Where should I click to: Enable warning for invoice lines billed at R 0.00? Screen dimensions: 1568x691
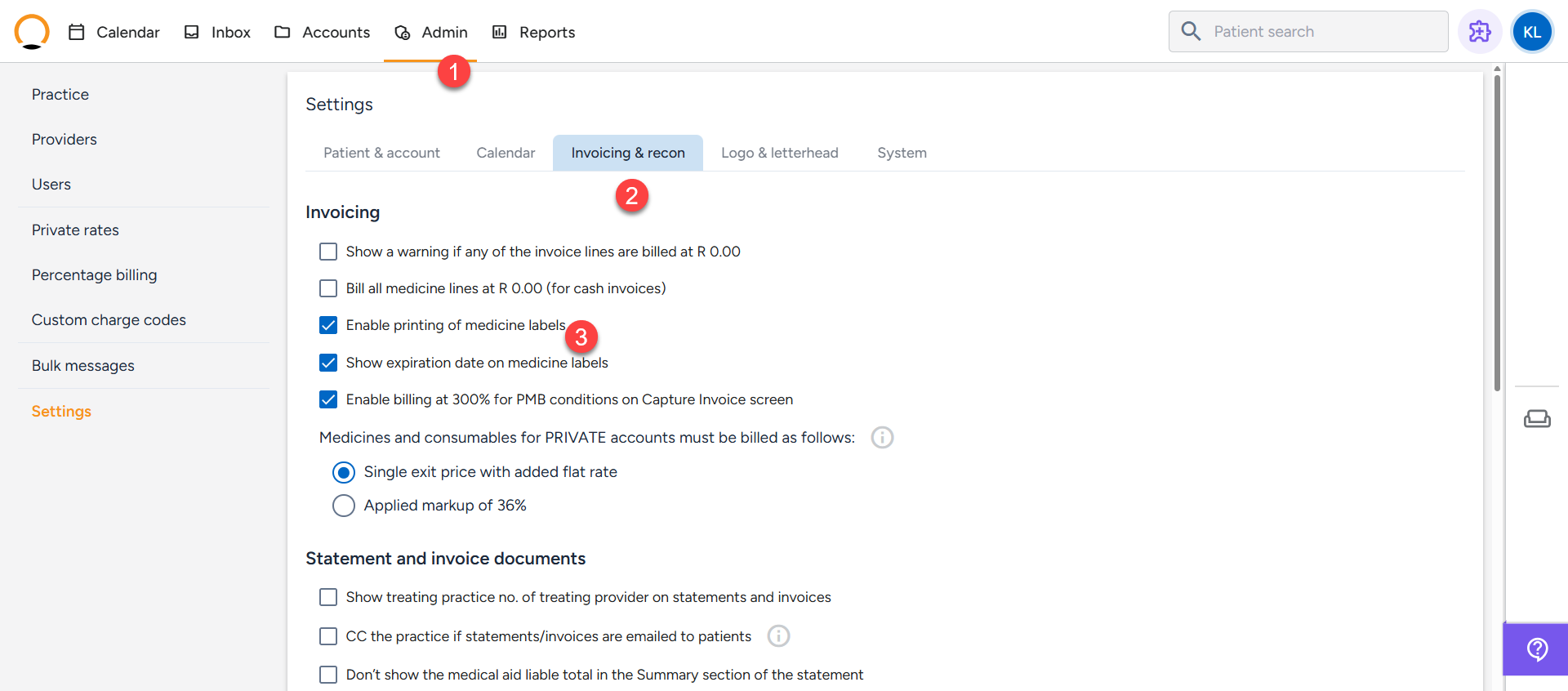pos(328,252)
